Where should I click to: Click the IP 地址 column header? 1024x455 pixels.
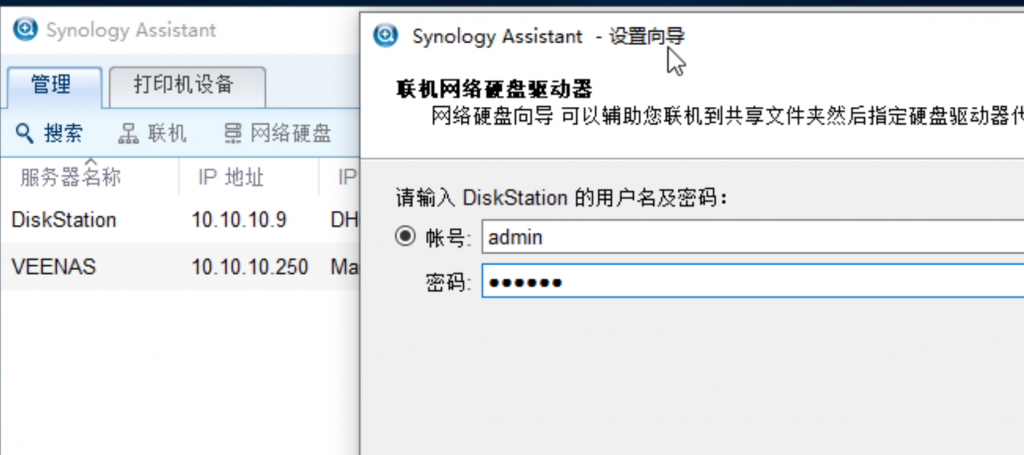231,179
